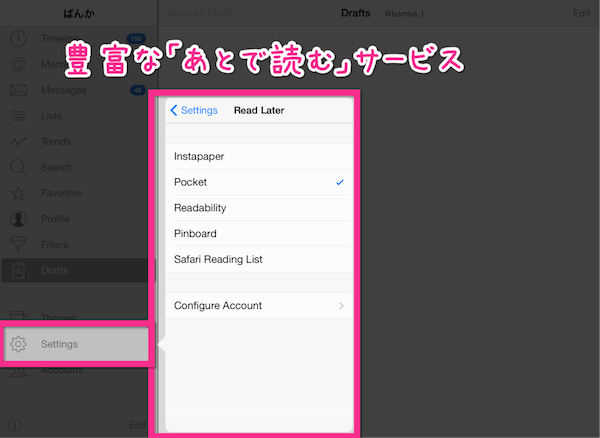This screenshot has height=438, width=600.
Task: Go back to Settings from Read Later
Action: click(x=194, y=110)
